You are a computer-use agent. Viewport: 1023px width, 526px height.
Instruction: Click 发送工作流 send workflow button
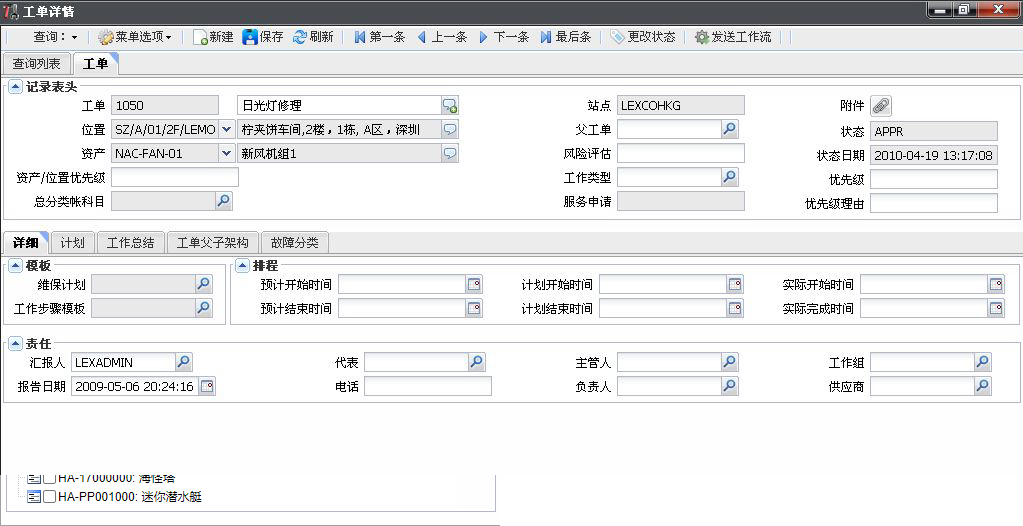coord(733,37)
